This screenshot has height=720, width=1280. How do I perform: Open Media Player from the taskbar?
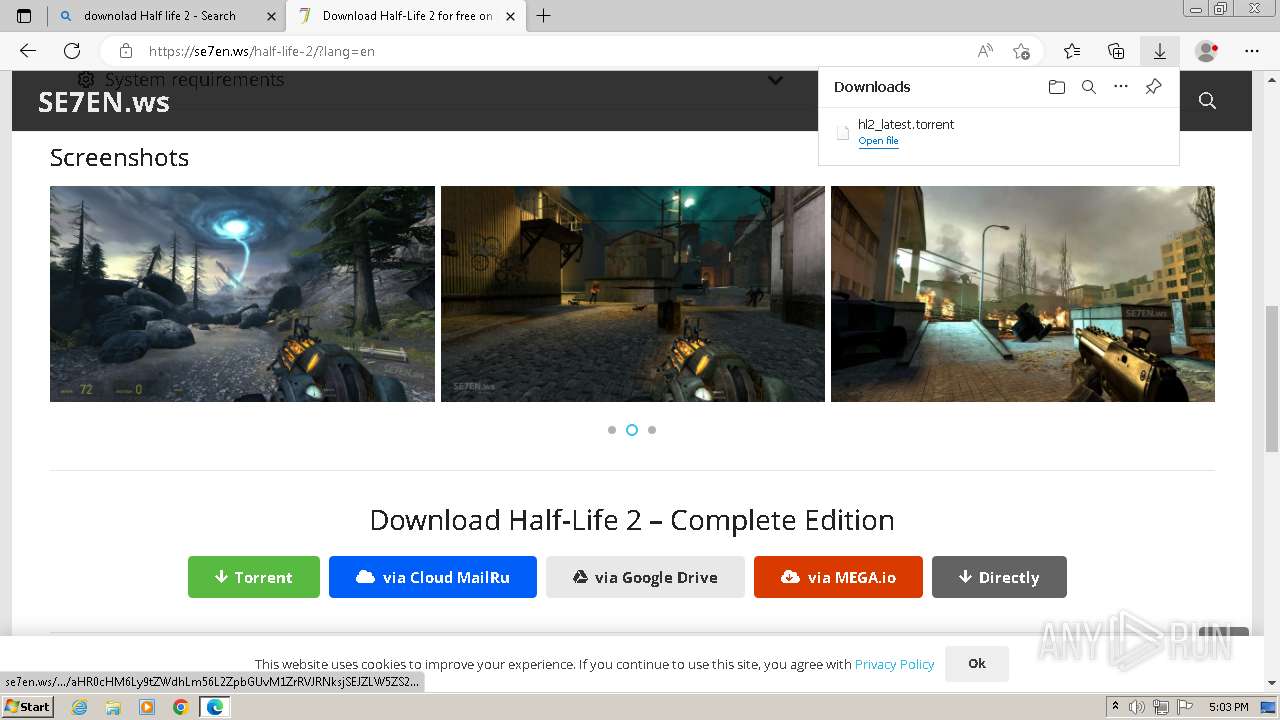click(x=147, y=707)
